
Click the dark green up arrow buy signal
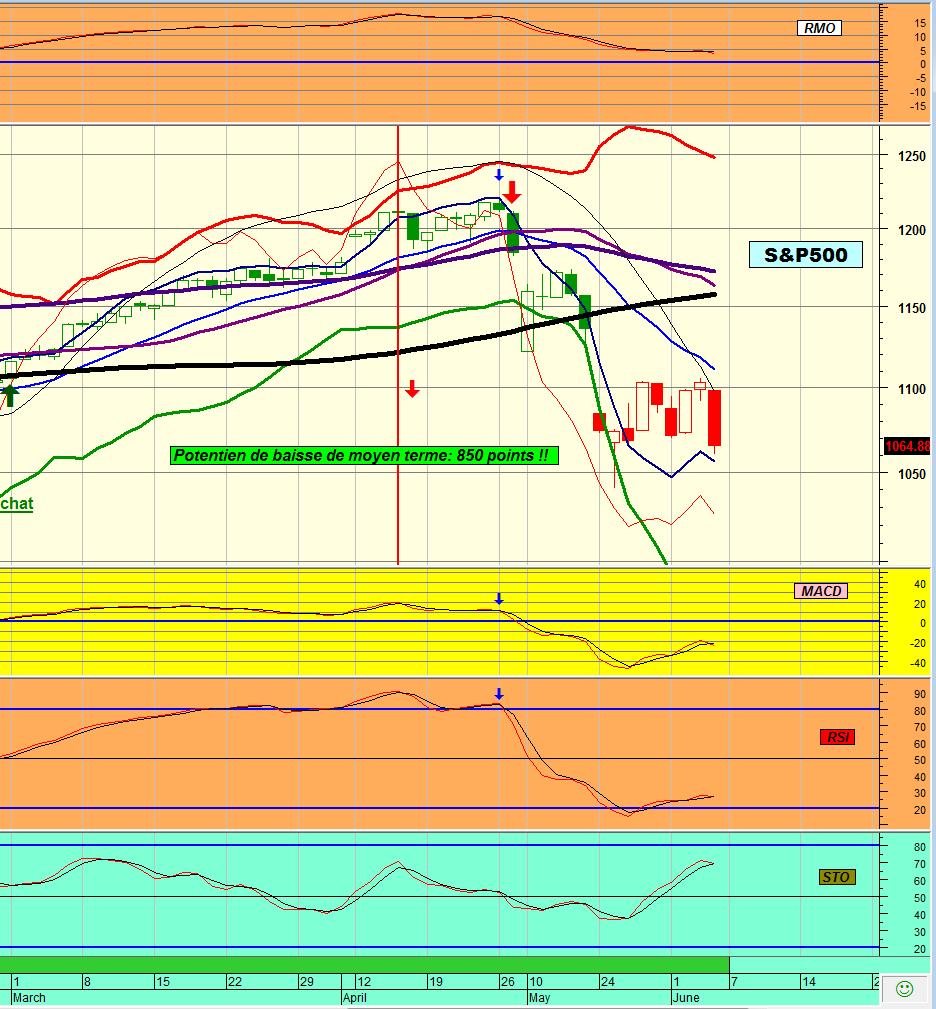point(10,395)
